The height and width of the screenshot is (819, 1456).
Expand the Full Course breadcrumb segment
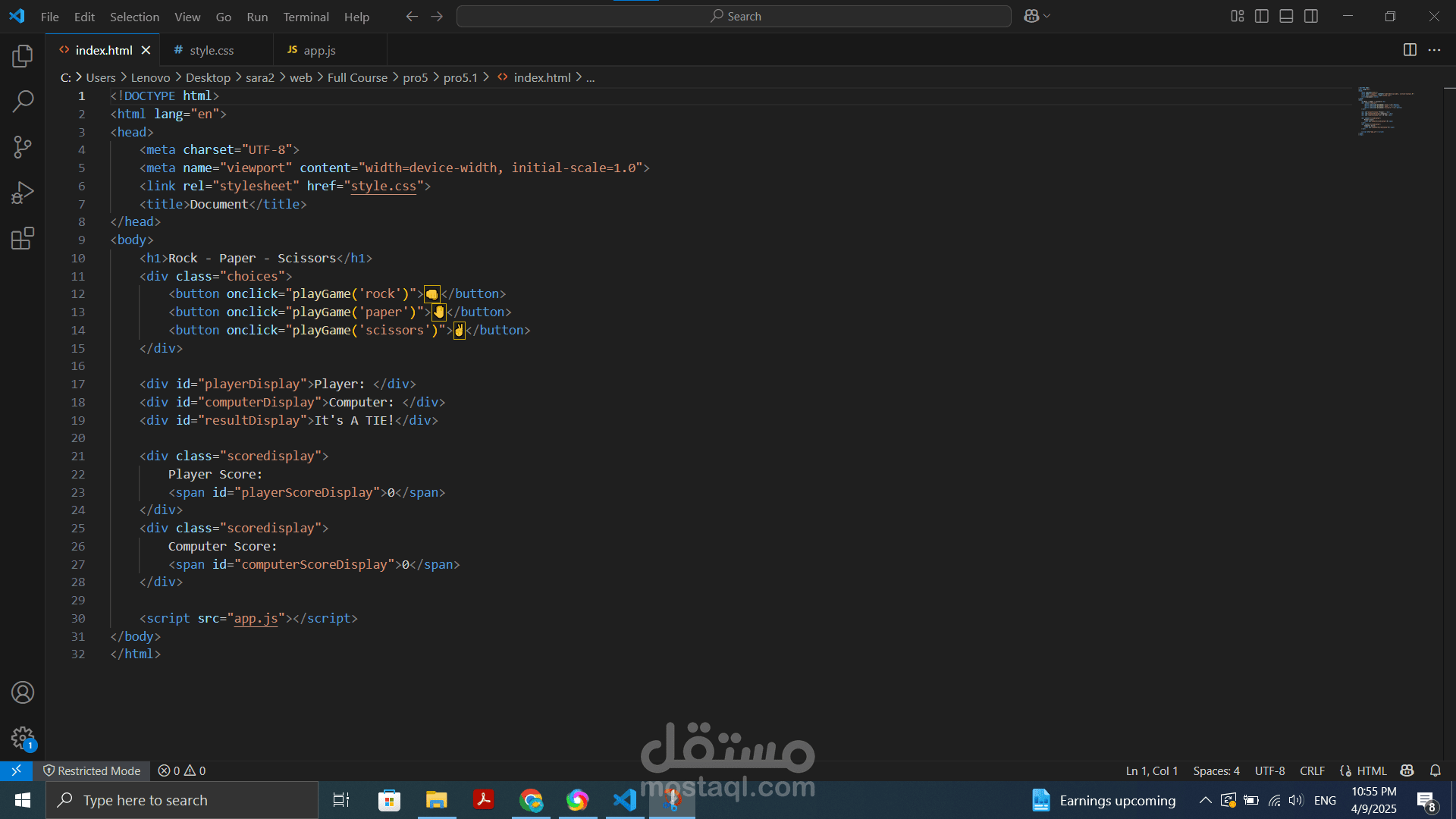tap(357, 77)
